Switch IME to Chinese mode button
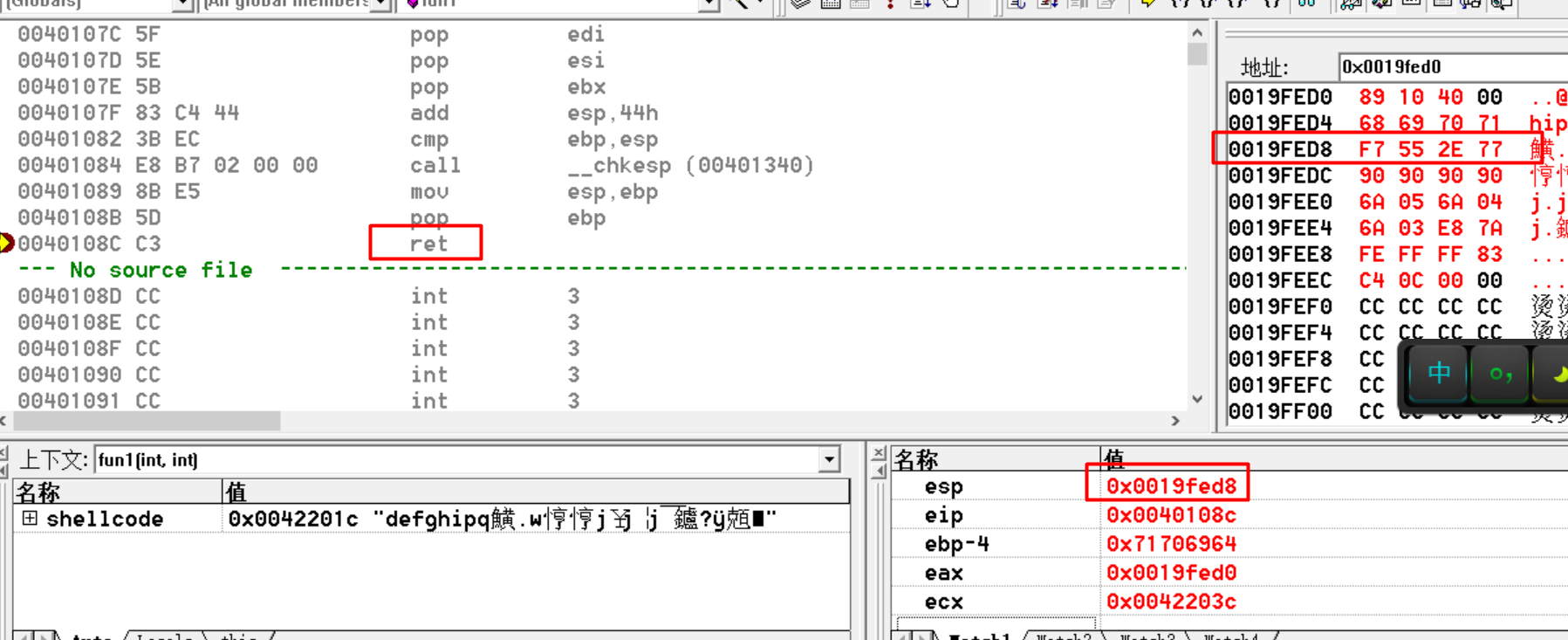The height and width of the screenshot is (640, 1568). tap(1438, 374)
